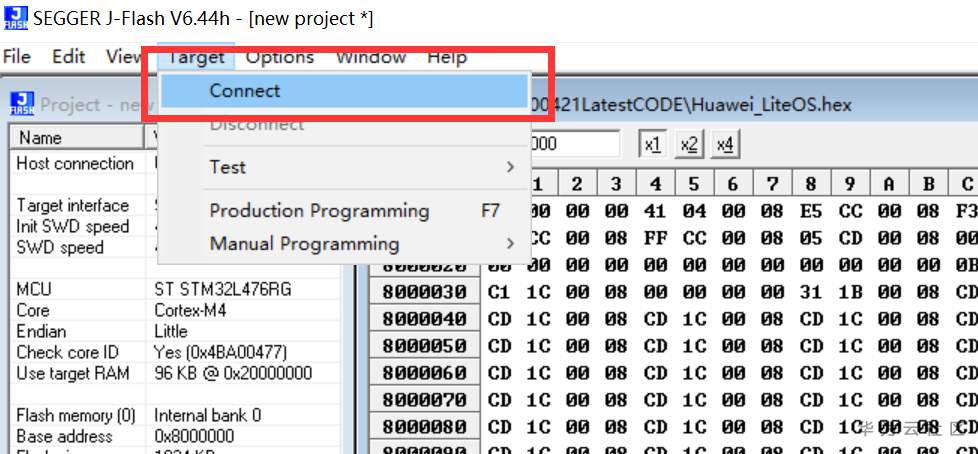Select byte 41 in the first hex row
The image size is (978, 454).
(655, 211)
